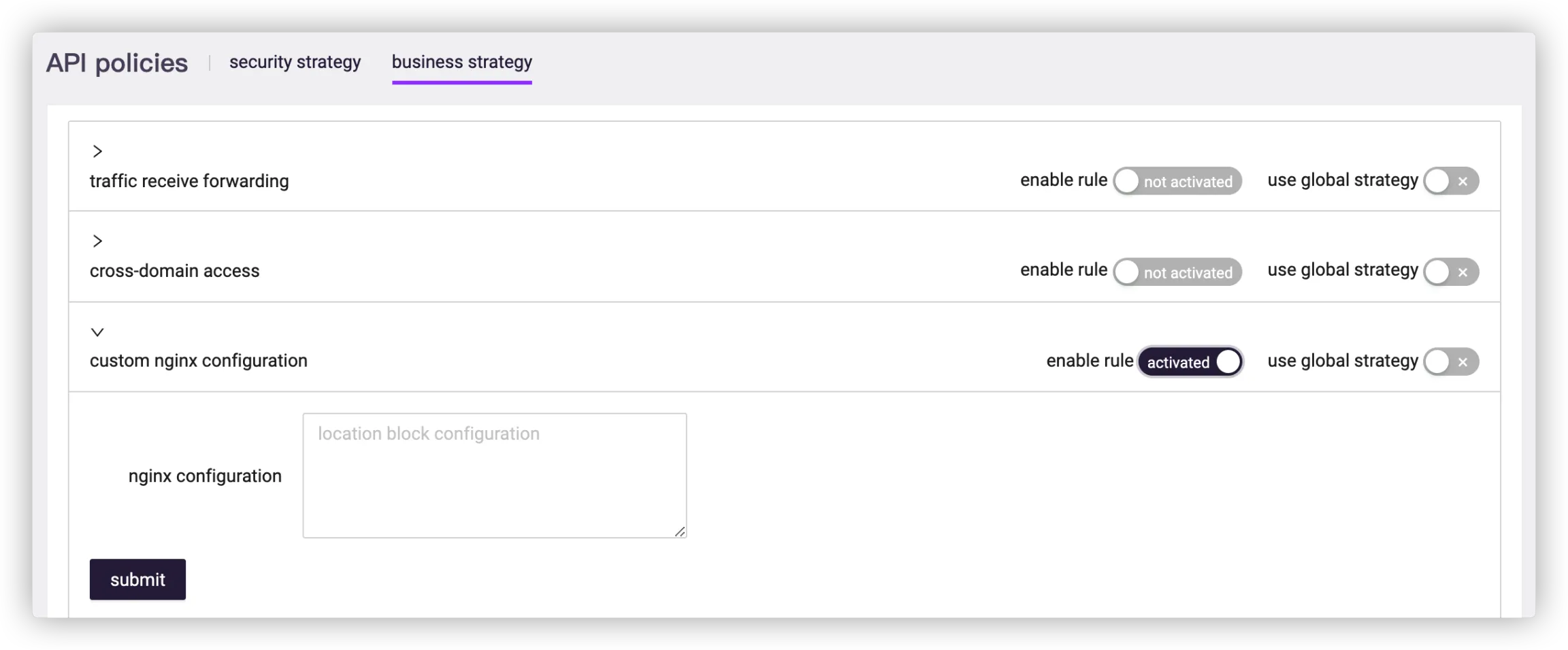Click the traffic receive forwarding title
This screenshot has width=1568, height=650.
pyautogui.click(x=189, y=181)
